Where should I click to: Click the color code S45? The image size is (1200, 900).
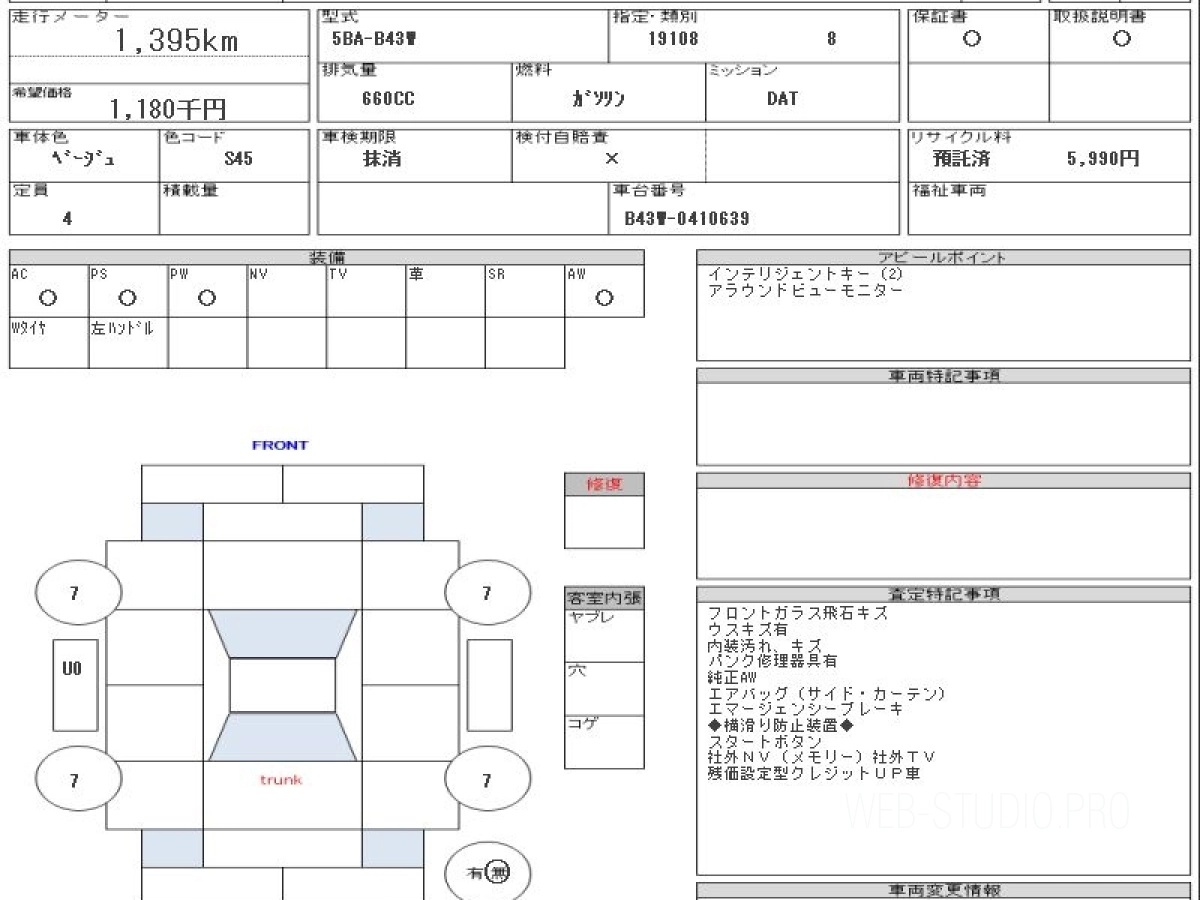coord(238,158)
